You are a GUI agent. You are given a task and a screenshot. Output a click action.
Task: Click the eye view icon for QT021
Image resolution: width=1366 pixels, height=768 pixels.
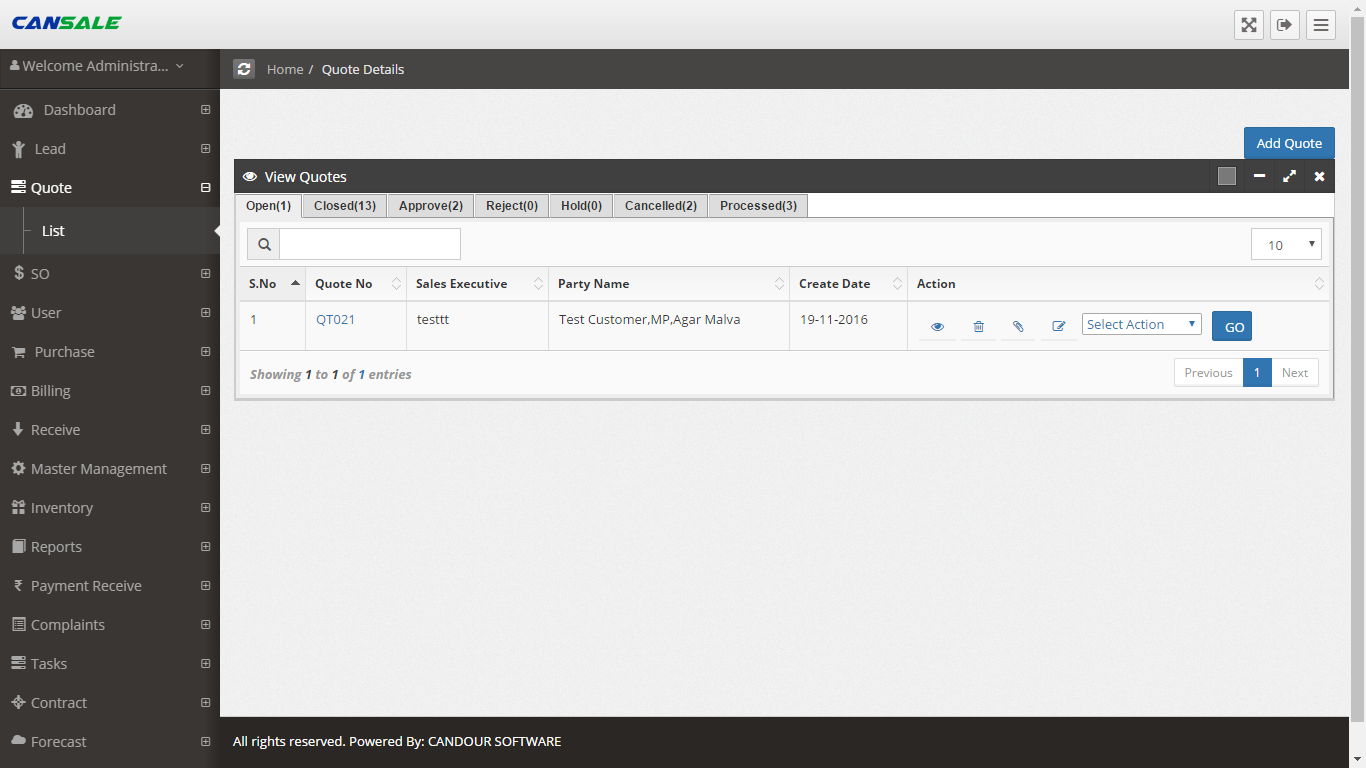pyautogui.click(x=937, y=326)
